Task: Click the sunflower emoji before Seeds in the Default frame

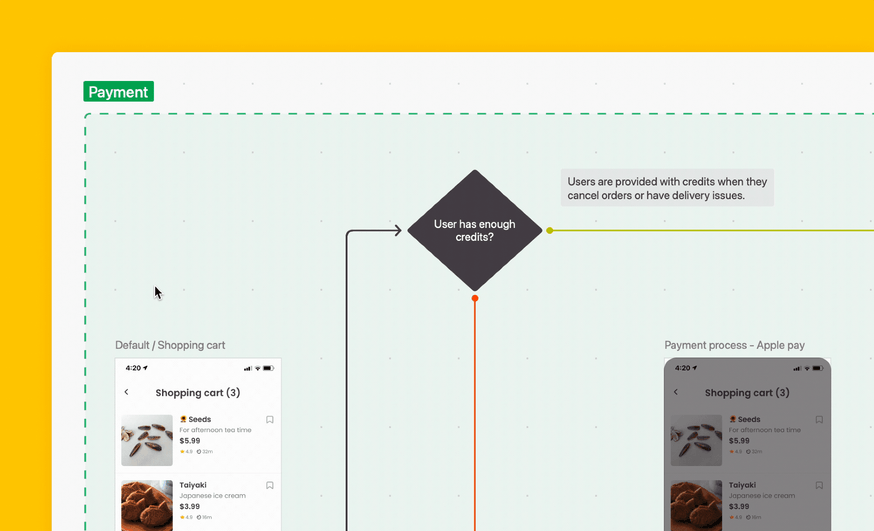Action: point(183,419)
